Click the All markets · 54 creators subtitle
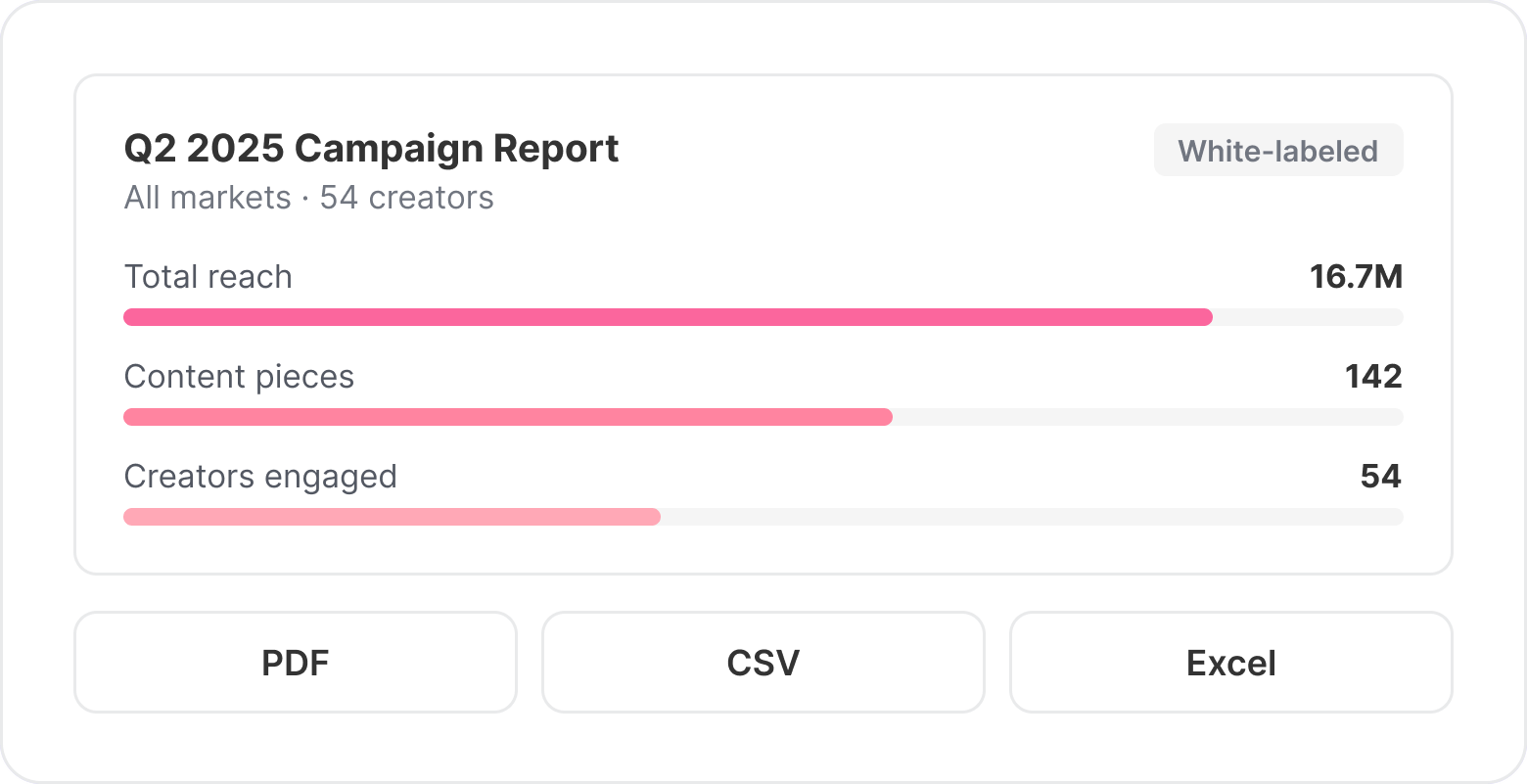This screenshot has height=784, width=1527. (308, 198)
